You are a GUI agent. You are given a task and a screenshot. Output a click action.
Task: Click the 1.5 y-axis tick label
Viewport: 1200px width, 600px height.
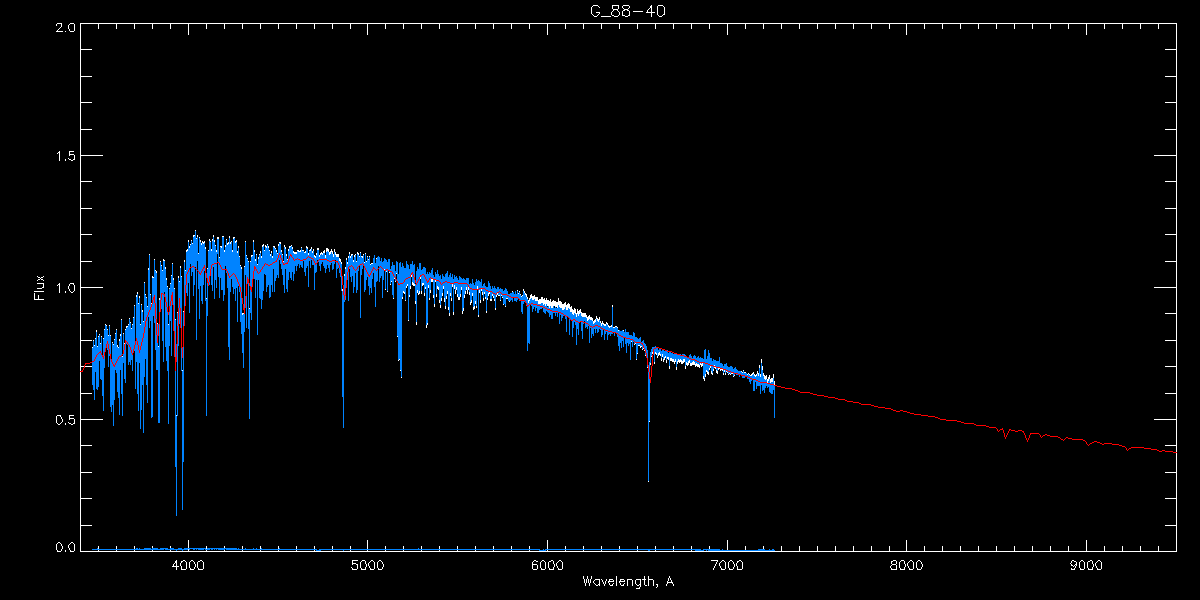(x=66, y=157)
